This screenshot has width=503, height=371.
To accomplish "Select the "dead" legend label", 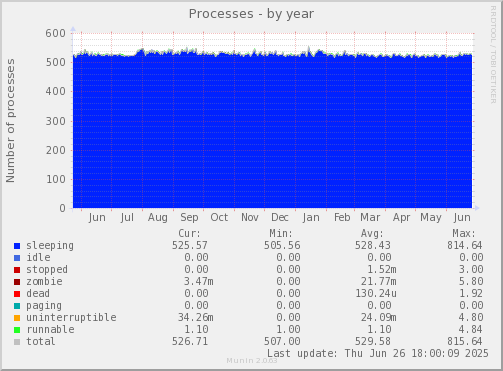I will click(38, 293).
